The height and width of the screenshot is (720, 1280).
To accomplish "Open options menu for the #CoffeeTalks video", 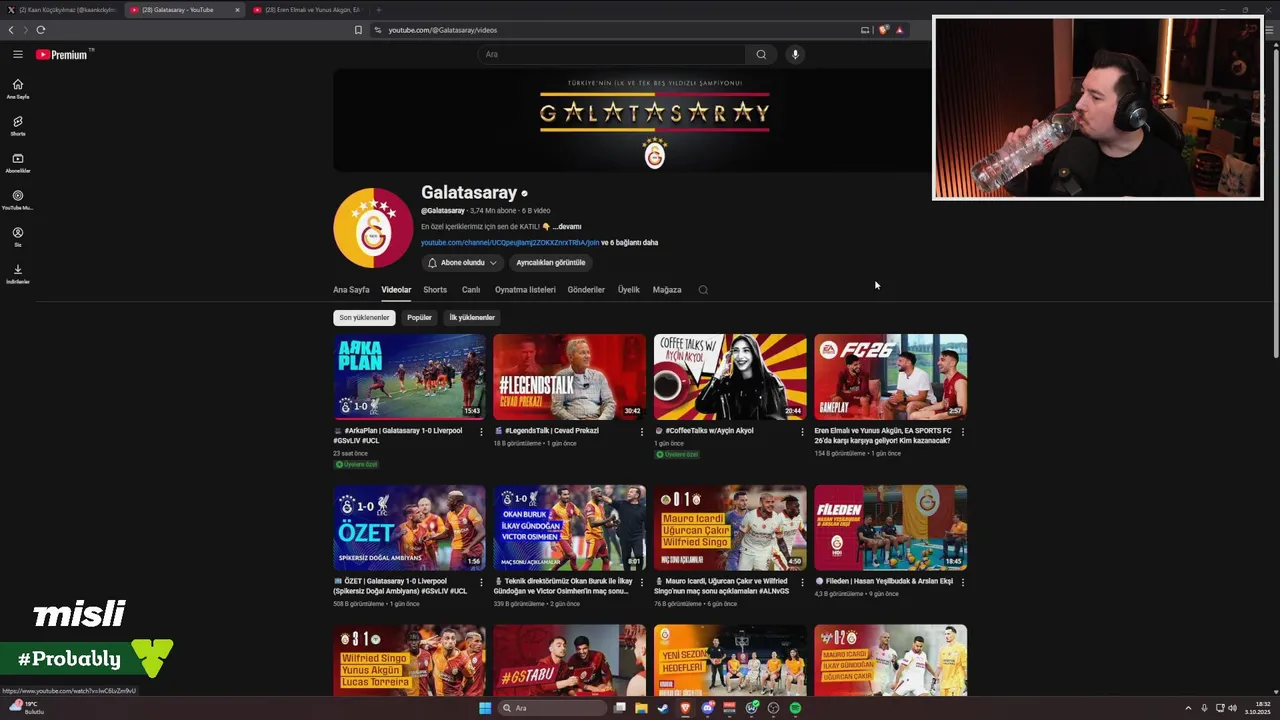I will pos(802,432).
